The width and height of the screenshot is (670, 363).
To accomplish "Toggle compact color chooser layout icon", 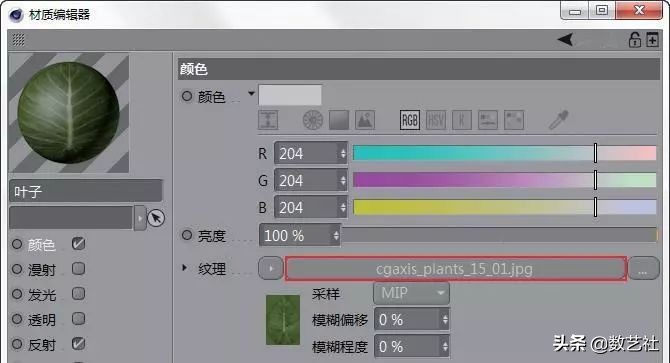I will click(x=268, y=120).
